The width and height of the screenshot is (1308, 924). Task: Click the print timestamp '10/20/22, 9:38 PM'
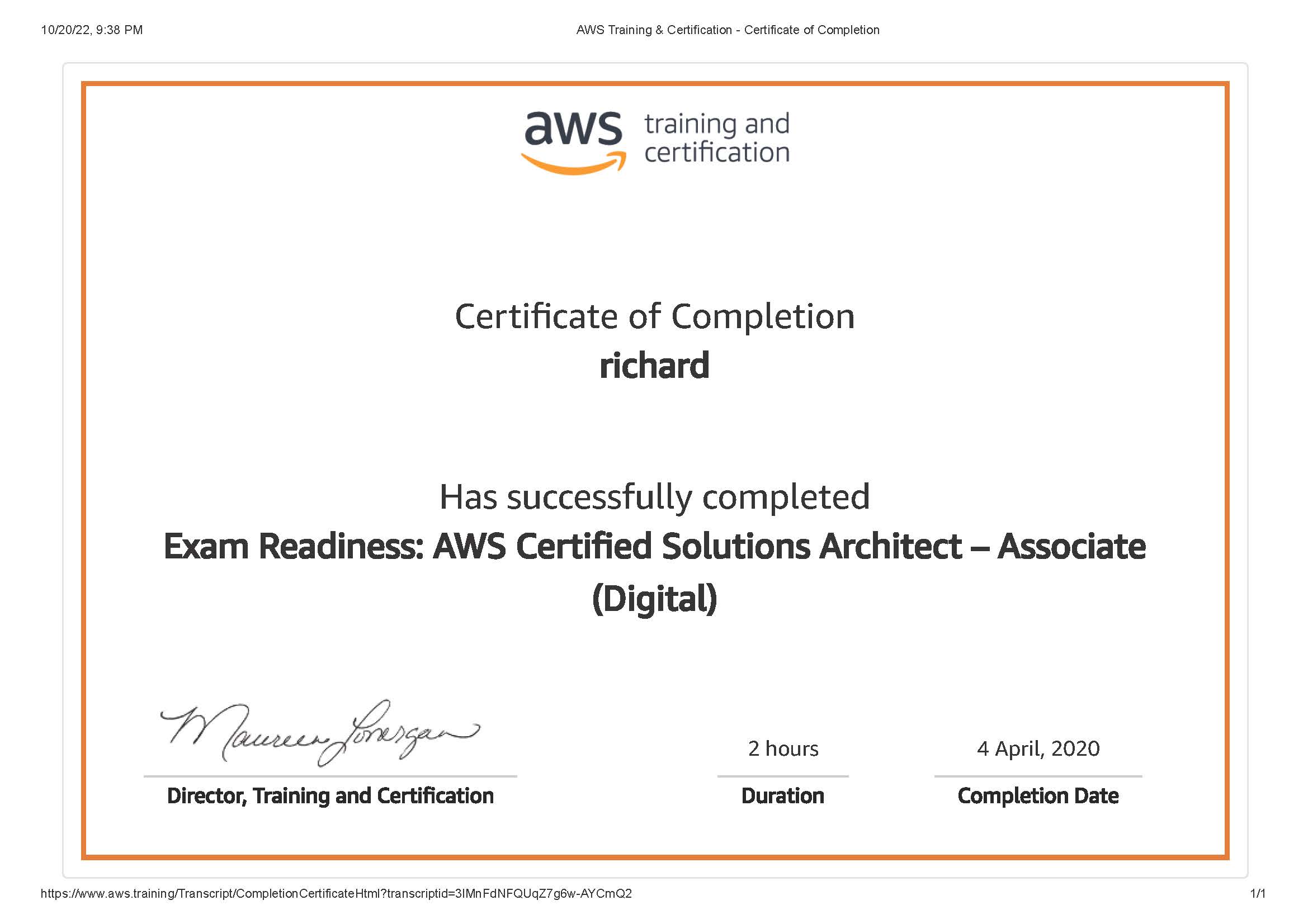point(92,30)
